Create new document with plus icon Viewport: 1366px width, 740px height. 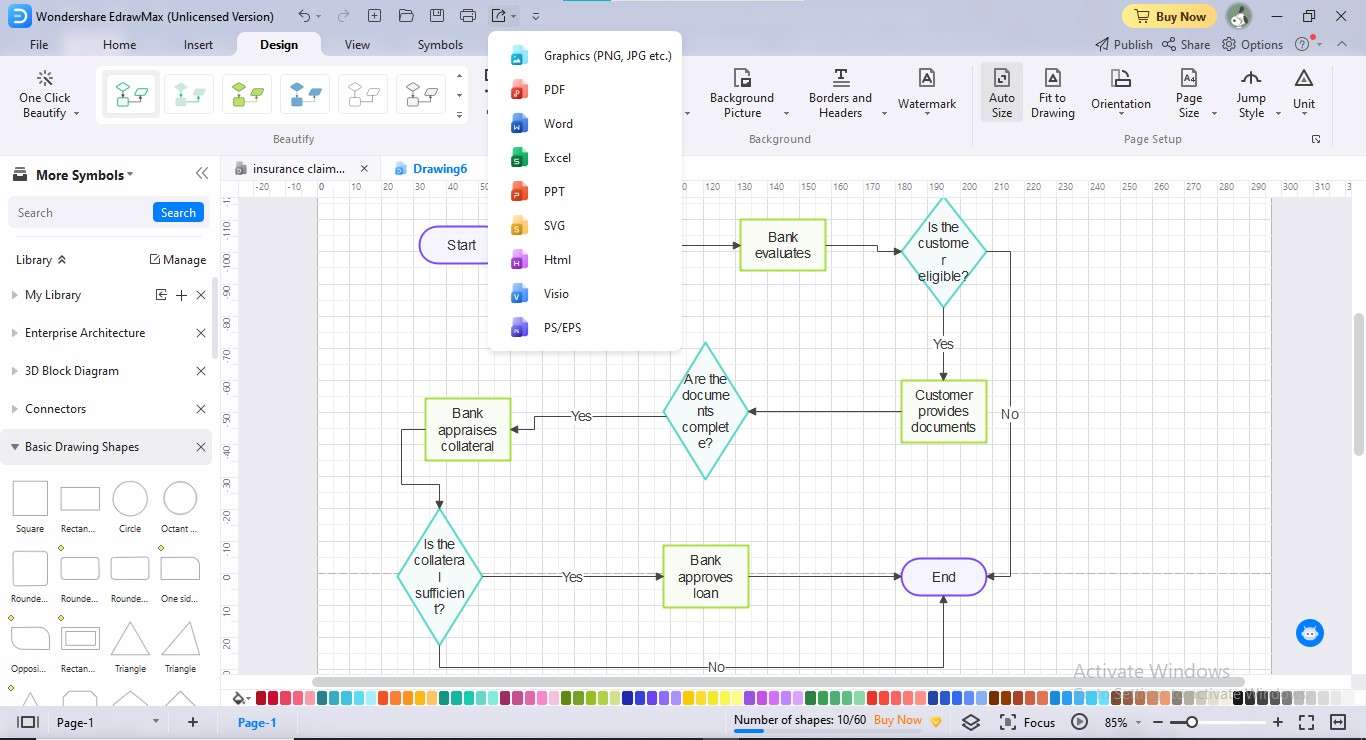[x=374, y=16]
